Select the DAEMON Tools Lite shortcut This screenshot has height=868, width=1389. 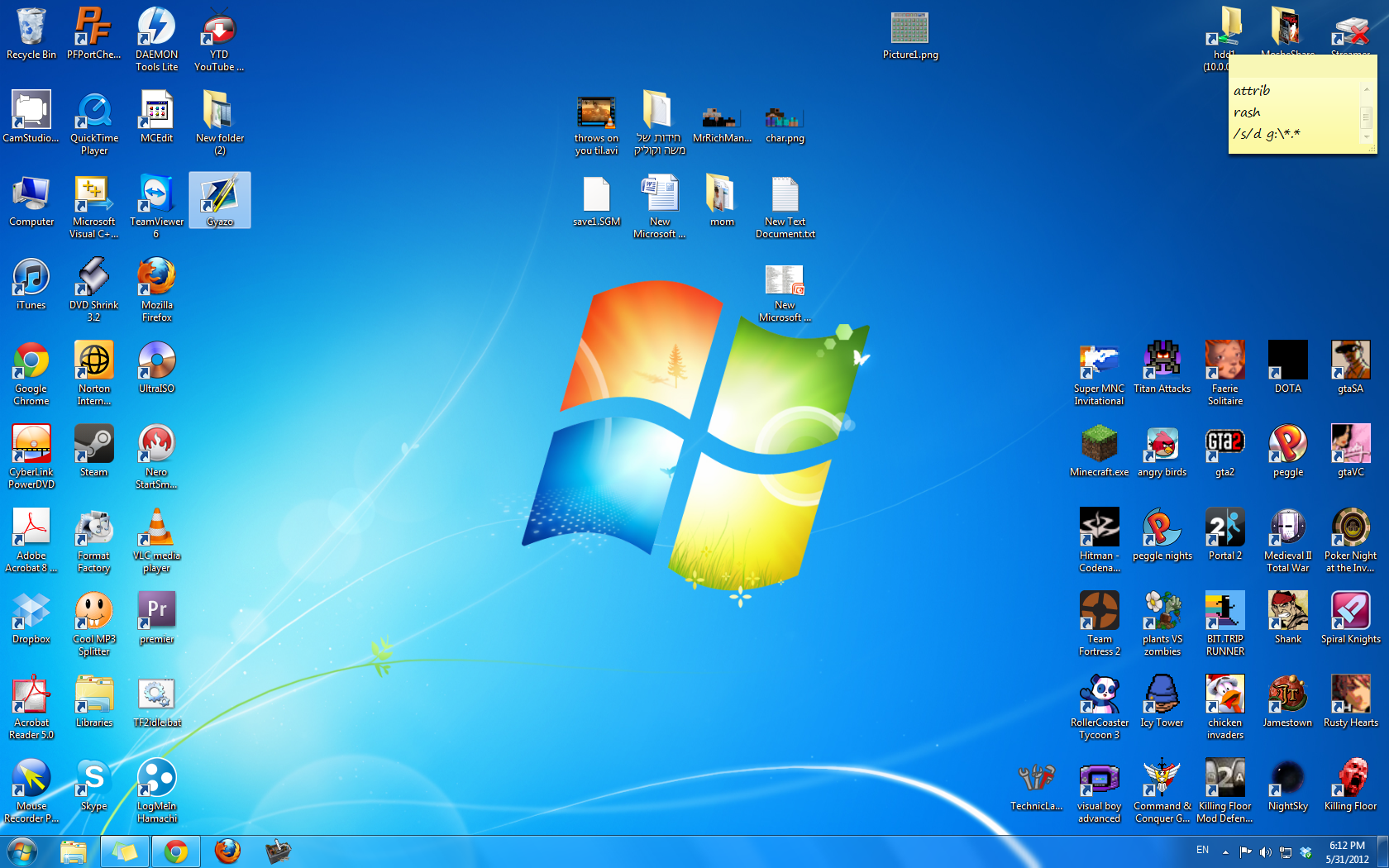157,40
